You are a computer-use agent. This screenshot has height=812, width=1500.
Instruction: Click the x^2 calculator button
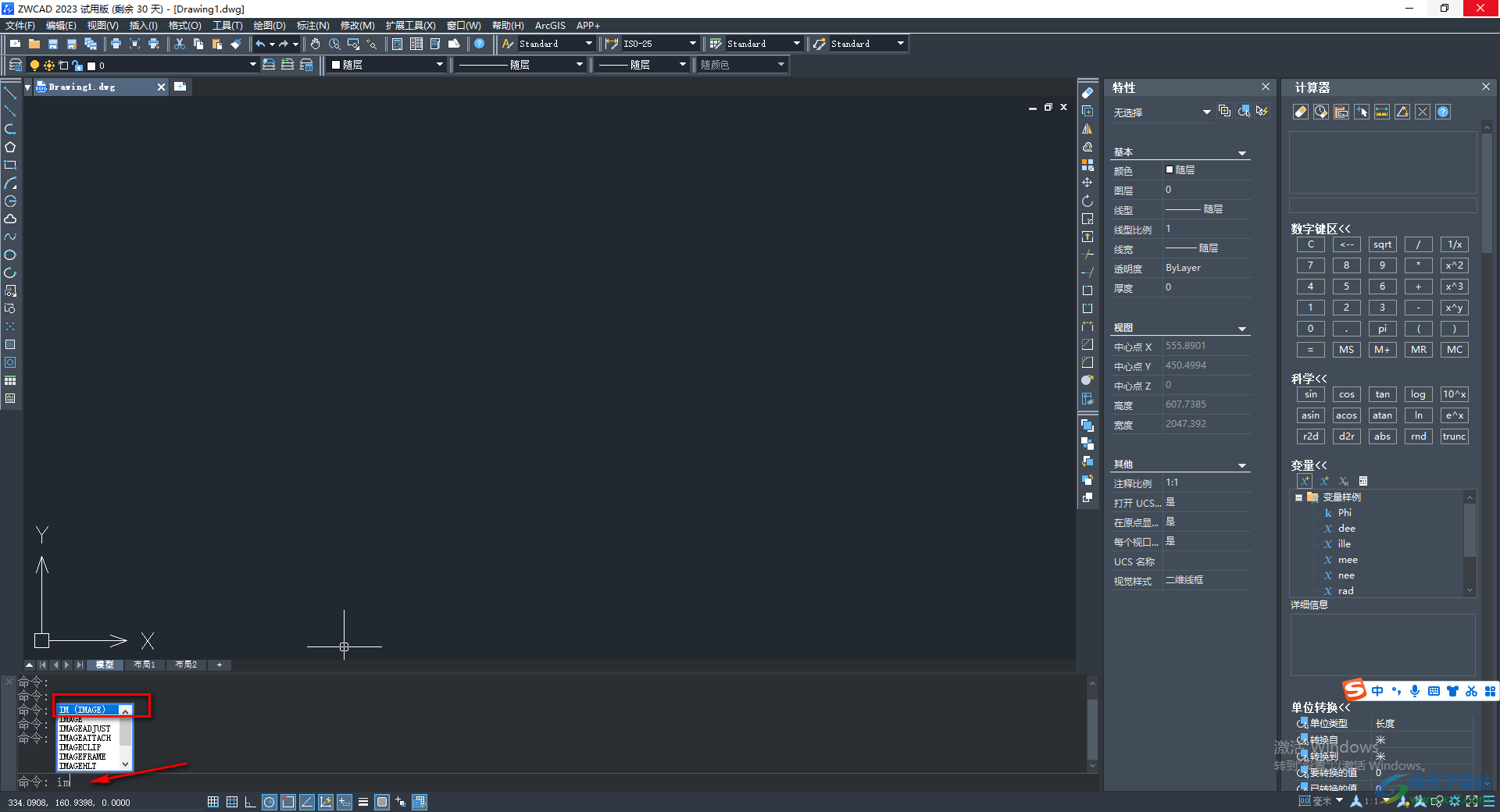1454,265
